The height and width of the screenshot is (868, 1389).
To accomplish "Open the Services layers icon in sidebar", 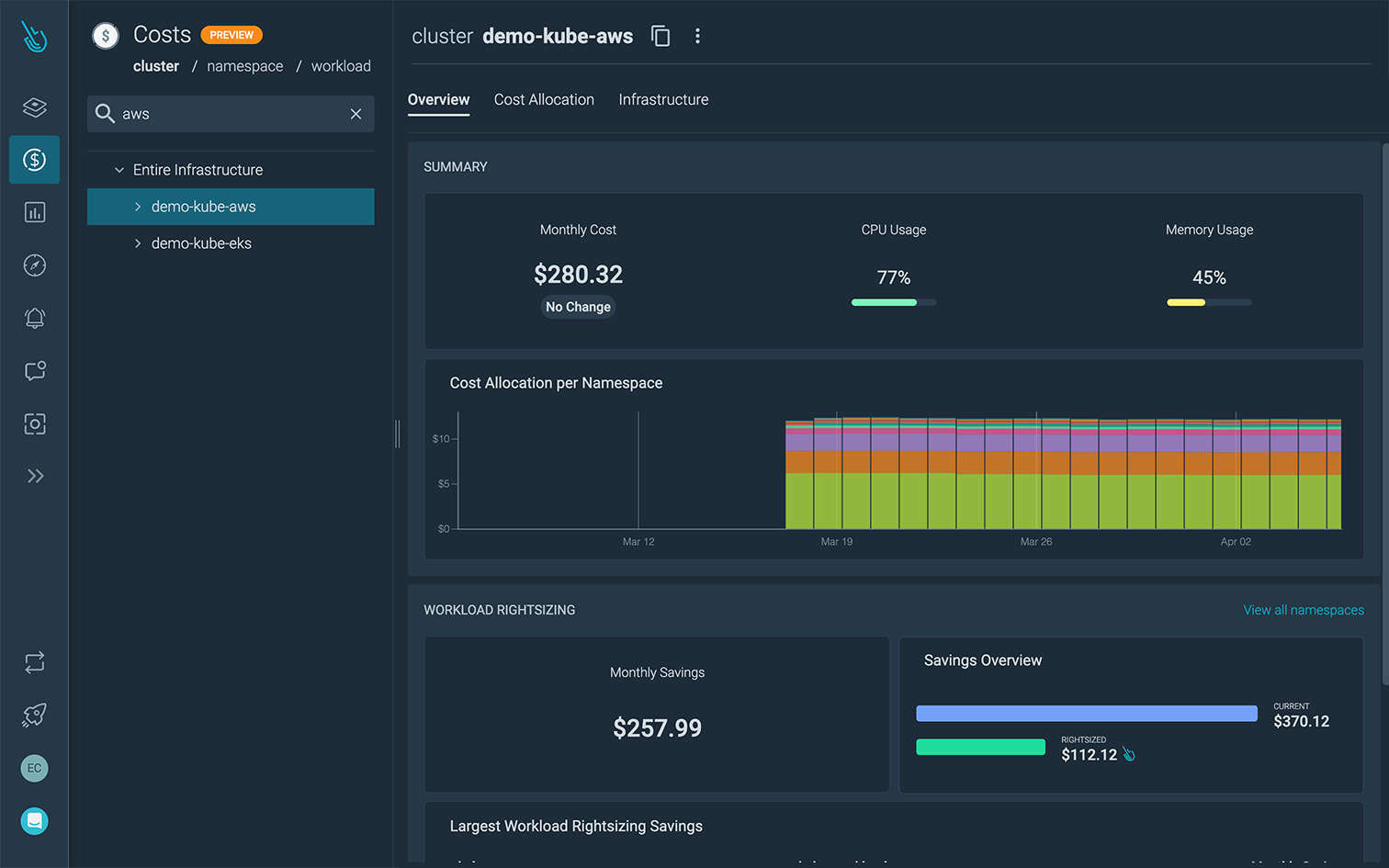I will (x=34, y=107).
